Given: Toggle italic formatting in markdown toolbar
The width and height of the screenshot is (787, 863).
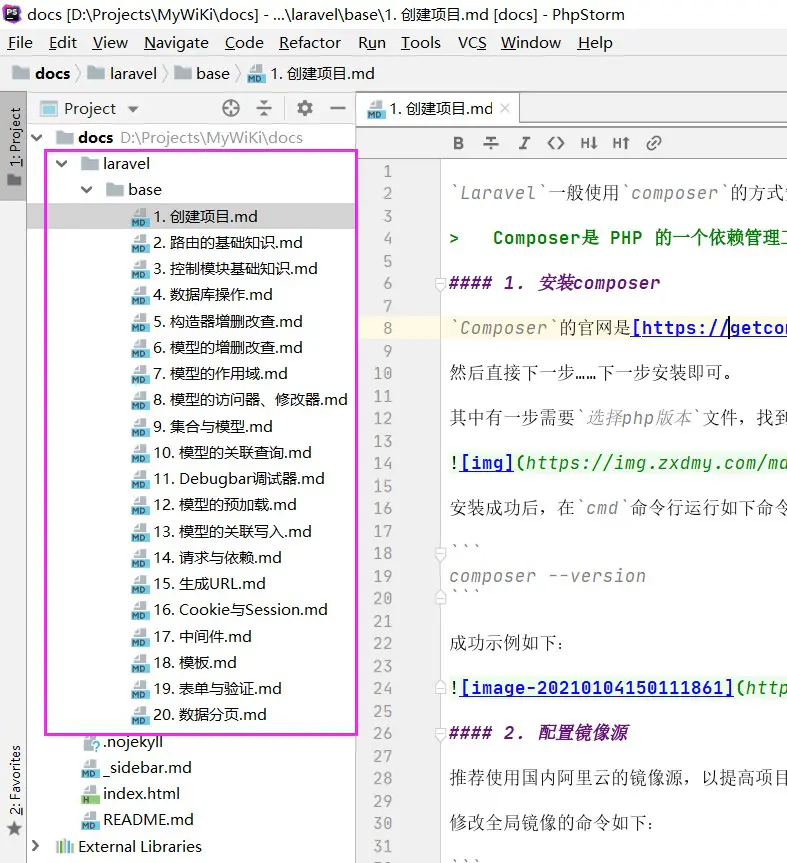Looking at the screenshot, I should click(x=523, y=144).
